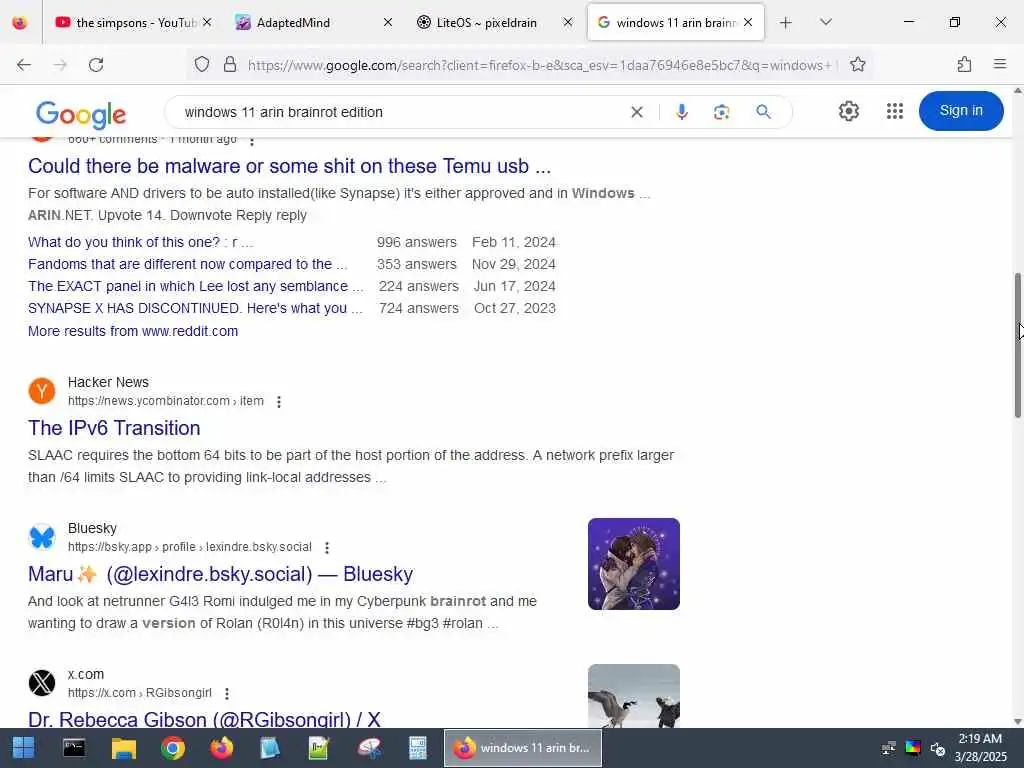Viewport: 1024px width, 768px height.
Task: Open More results from www.reddit.com
Action: click(x=133, y=331)
